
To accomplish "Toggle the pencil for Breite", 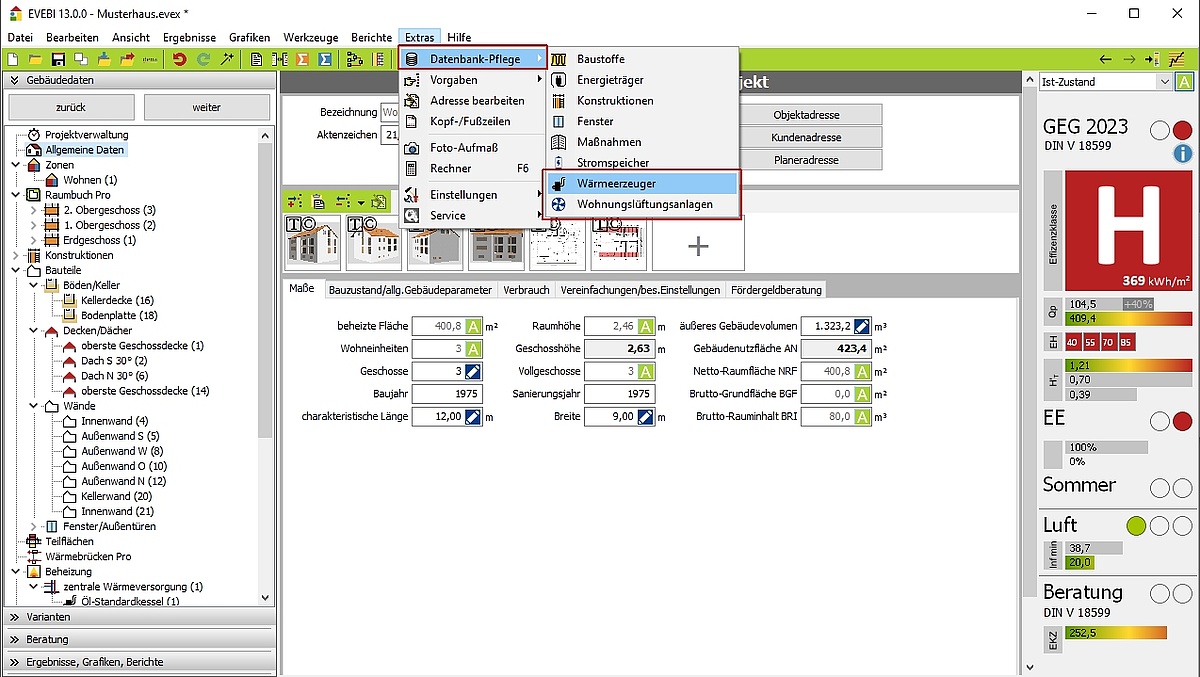I will 646,416.
